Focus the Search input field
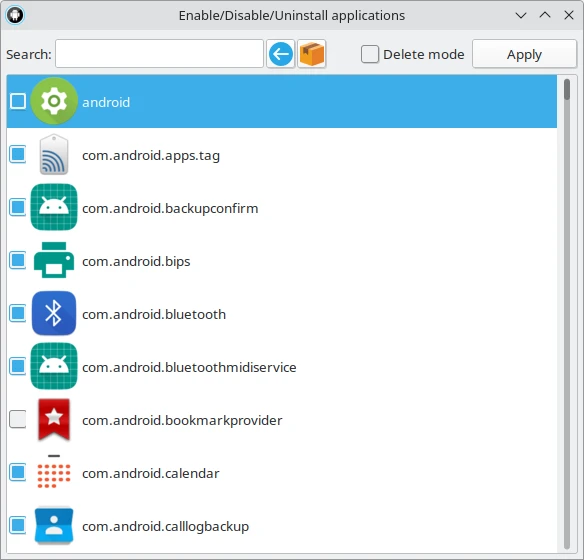Viewport: 584px width, 560px height. pos(159,54)
